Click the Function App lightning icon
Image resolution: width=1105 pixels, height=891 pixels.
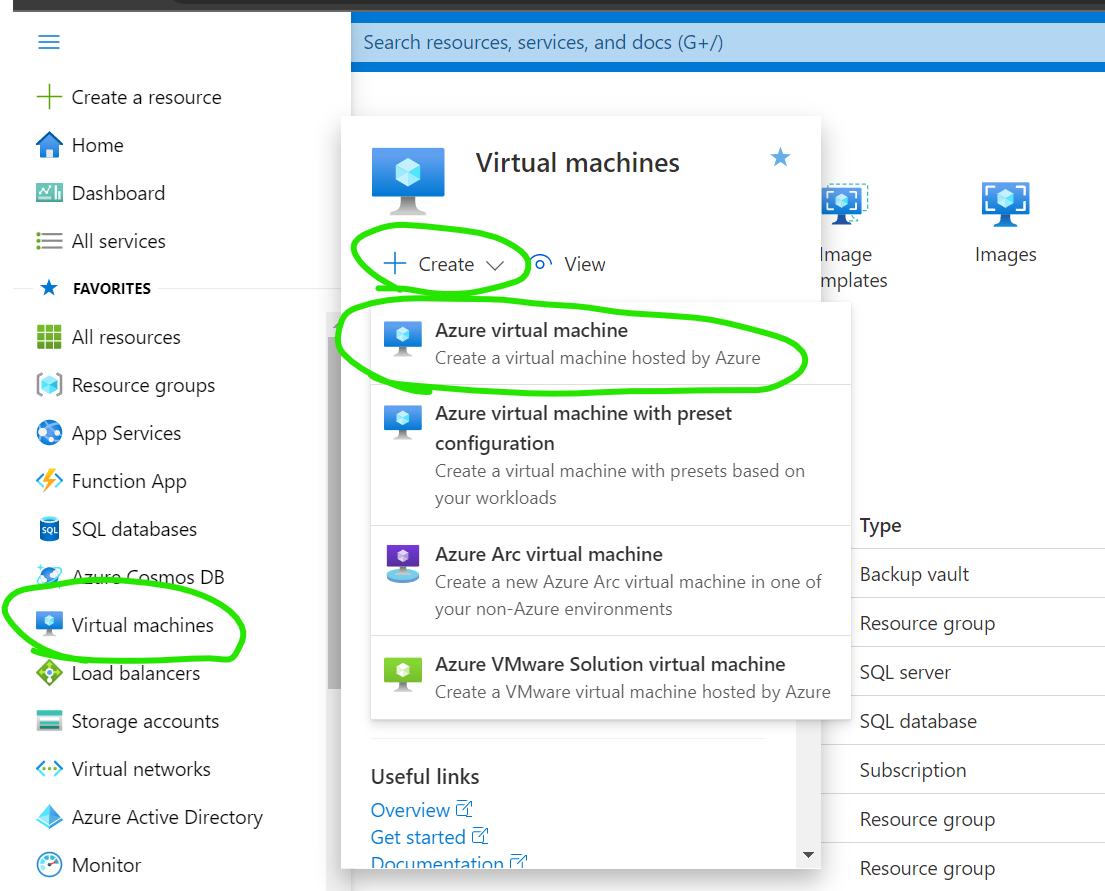[x=49, y=481]
